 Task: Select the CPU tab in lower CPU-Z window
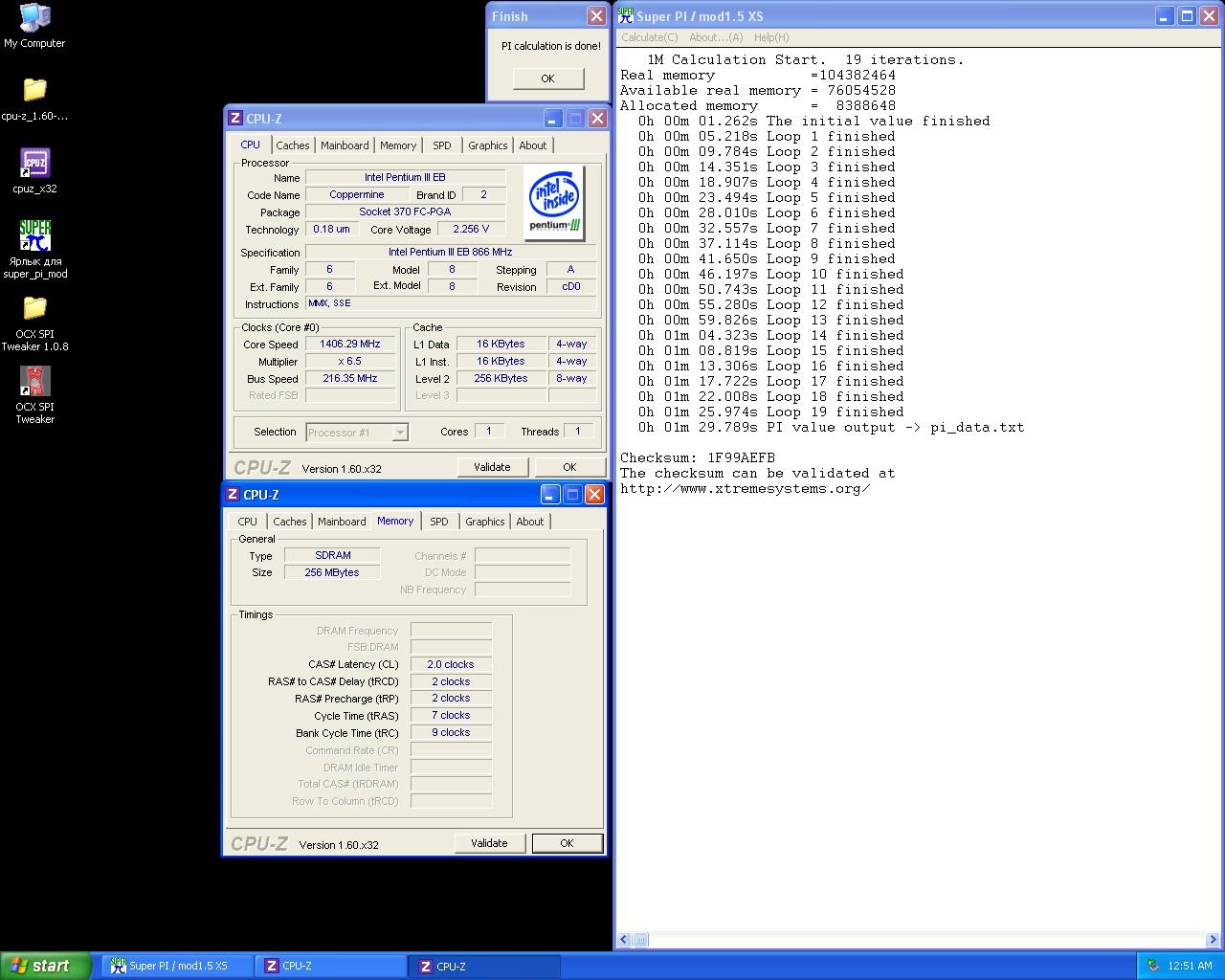[248, 522]
